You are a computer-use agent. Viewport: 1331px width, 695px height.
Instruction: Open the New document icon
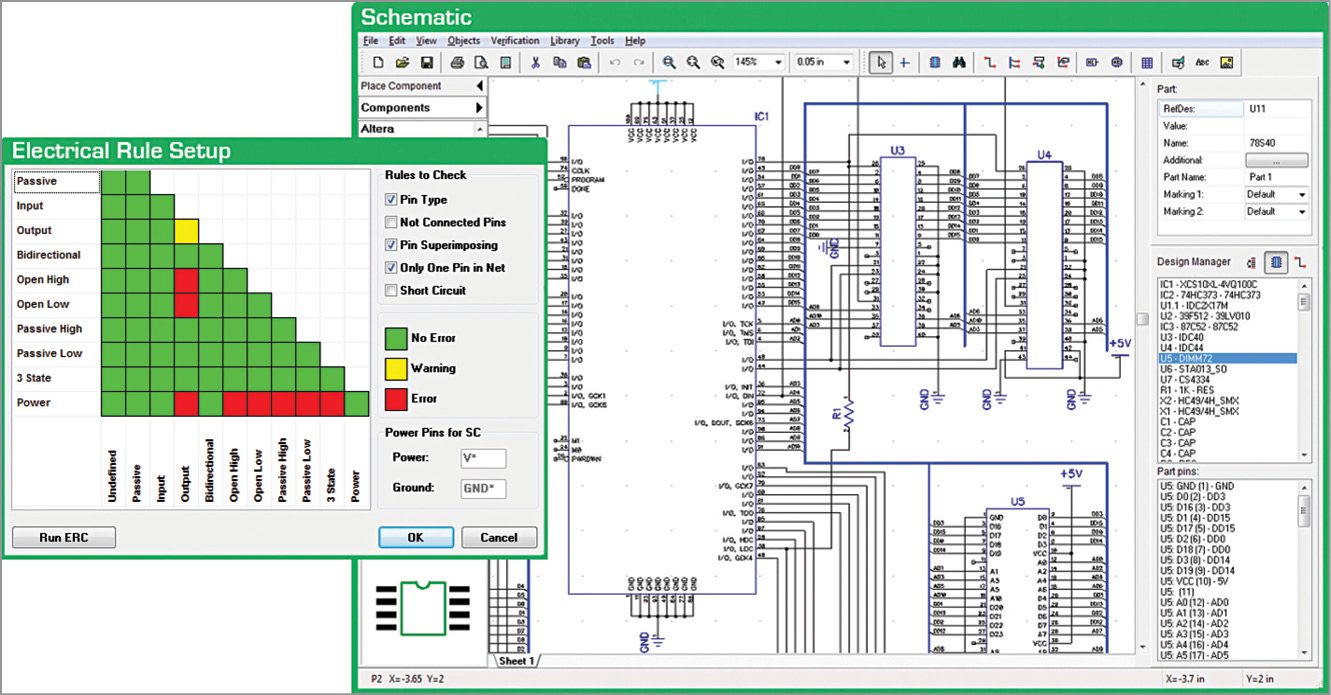[x=378, y=62]
